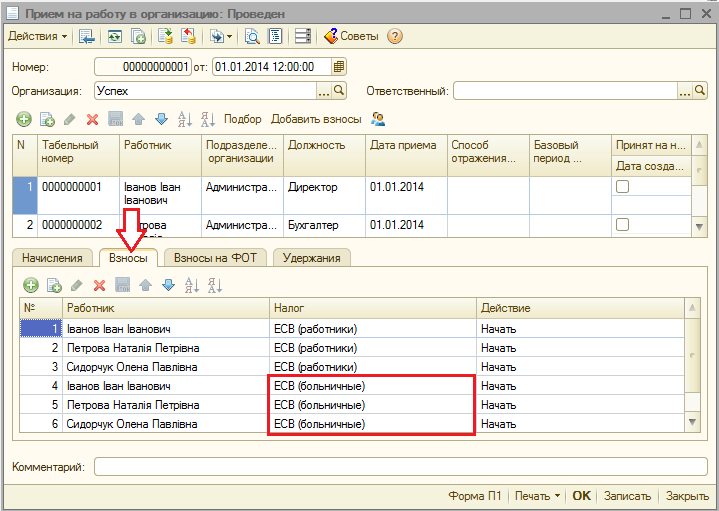Post the document with green arrow icon
719x511 pixels.
pos(165,36)
